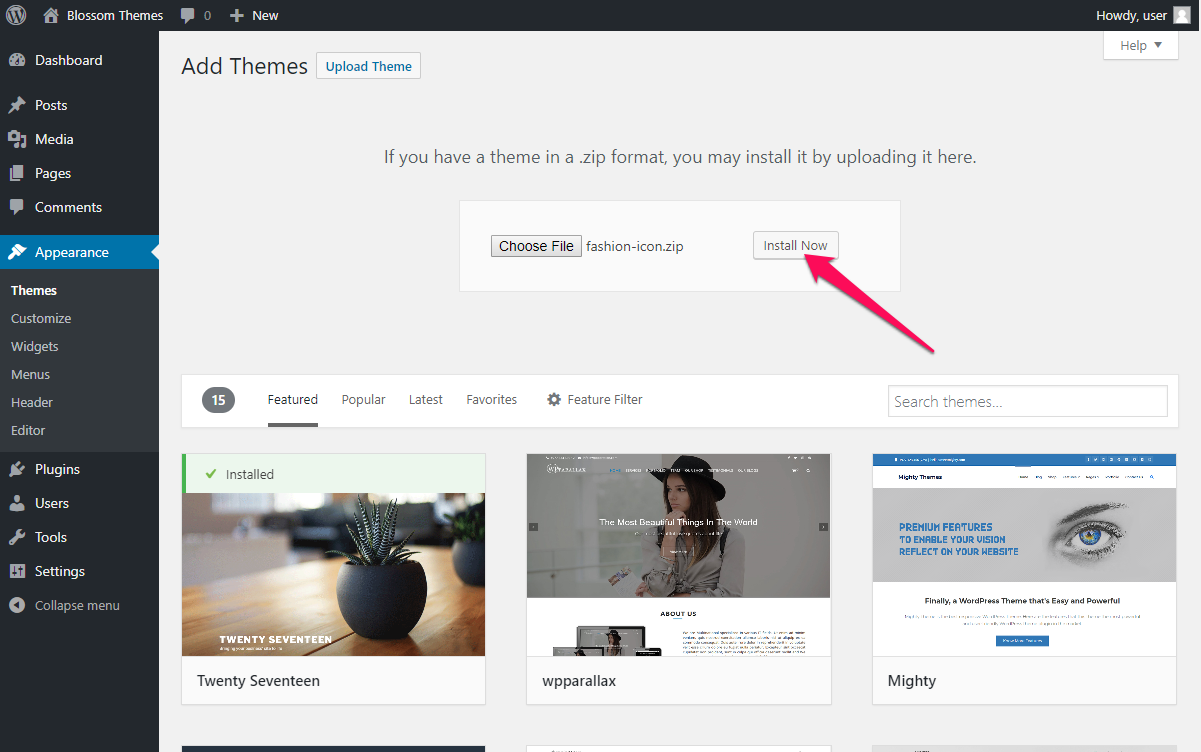1201x752 pixels.
Task: Switch to the Popular tab
Action: [363, 399]
